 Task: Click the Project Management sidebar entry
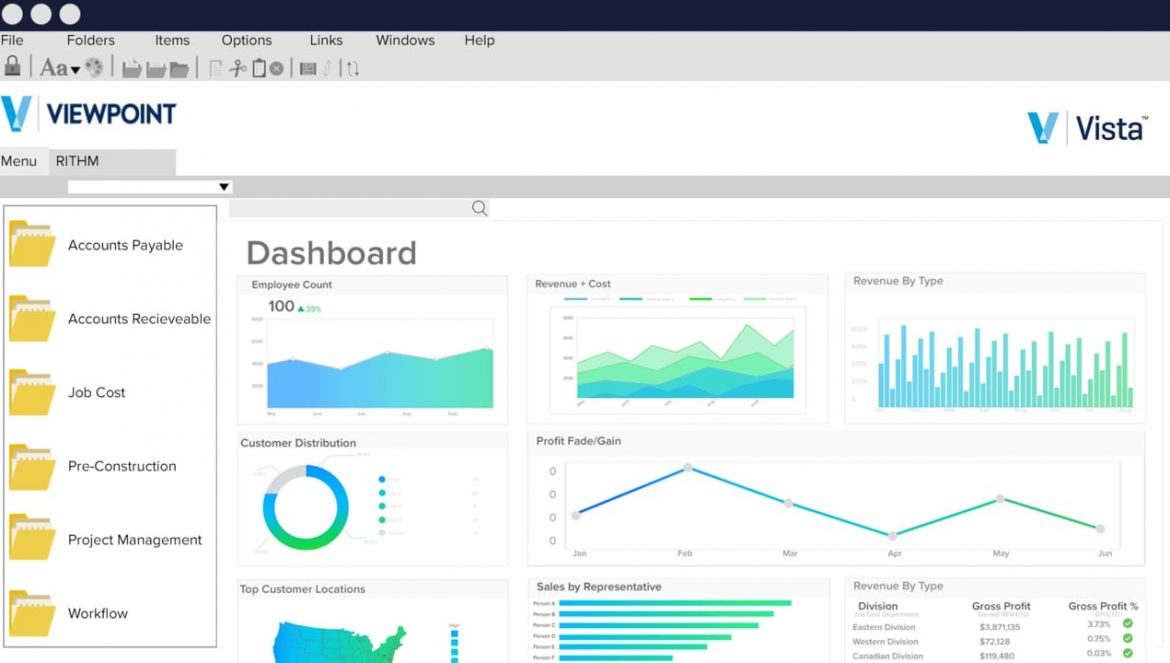[135, 538]
